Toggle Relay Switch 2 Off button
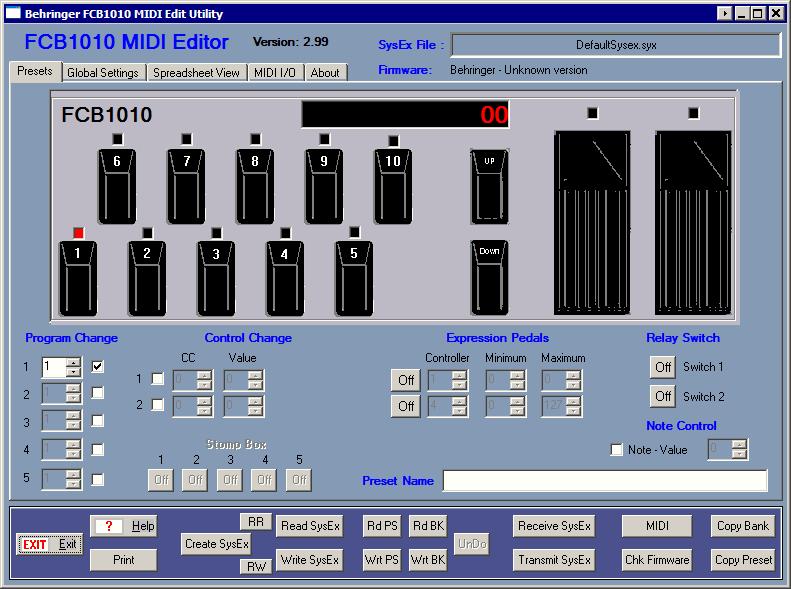Image resolution: width=791 pixels, height=589 pixels. [663, 396]
